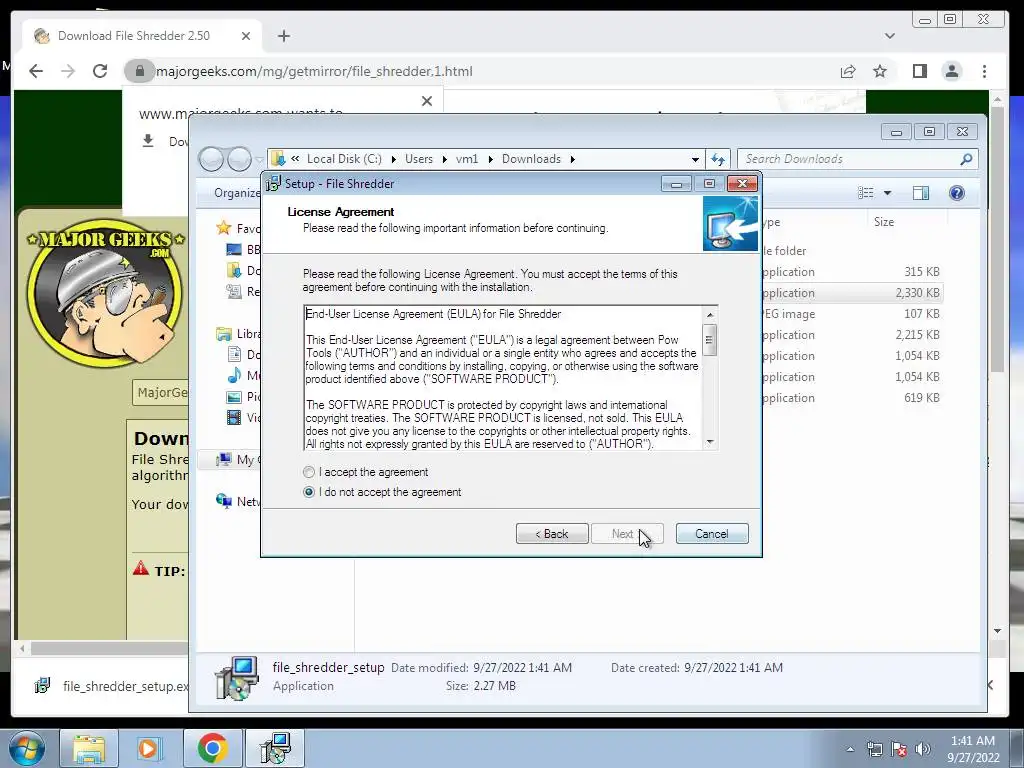Cancel the File Shredder setup
Screen dimensions: 1024x768
(712, 534)
